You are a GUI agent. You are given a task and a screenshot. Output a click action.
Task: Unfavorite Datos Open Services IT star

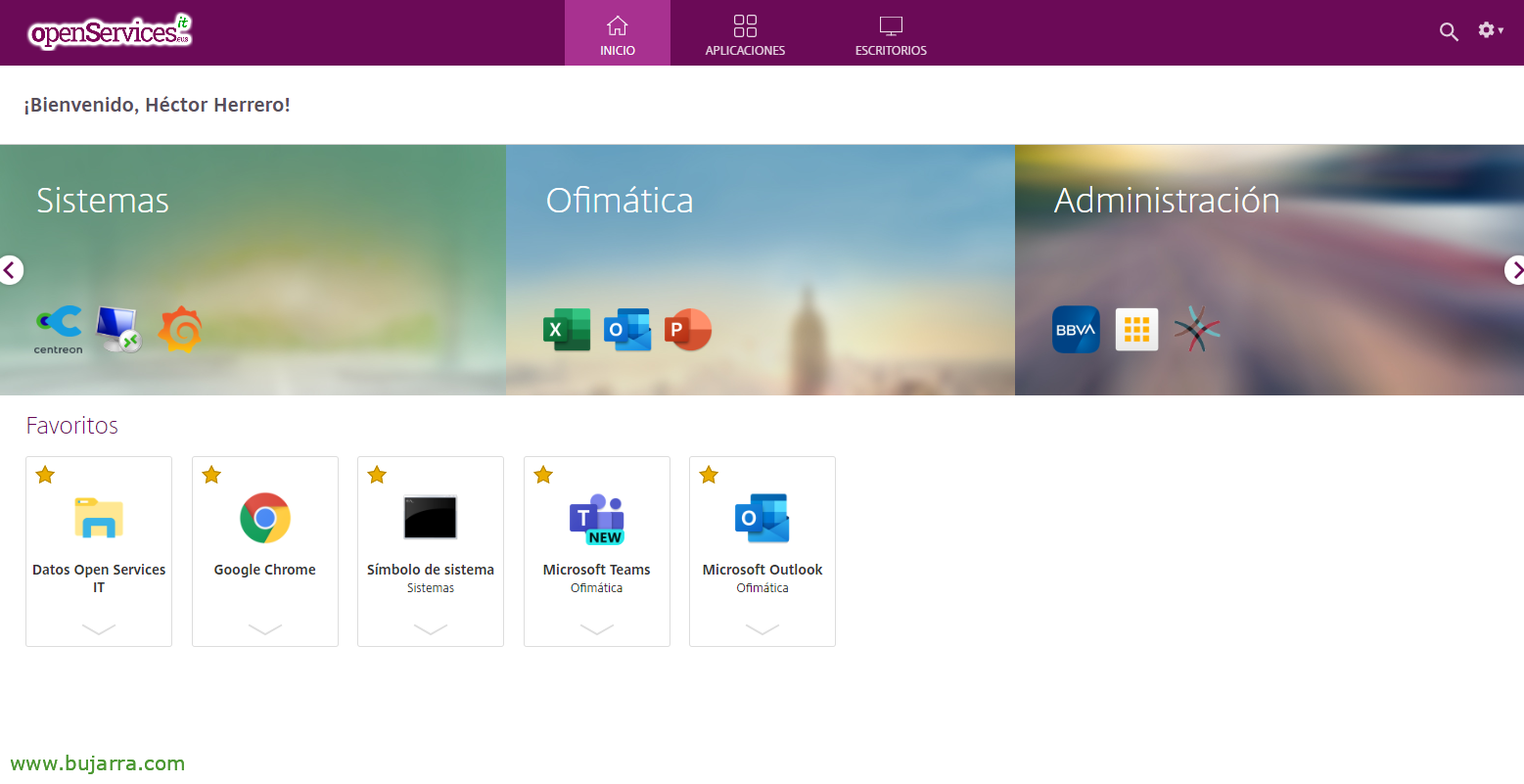click(x=45, y=475)
